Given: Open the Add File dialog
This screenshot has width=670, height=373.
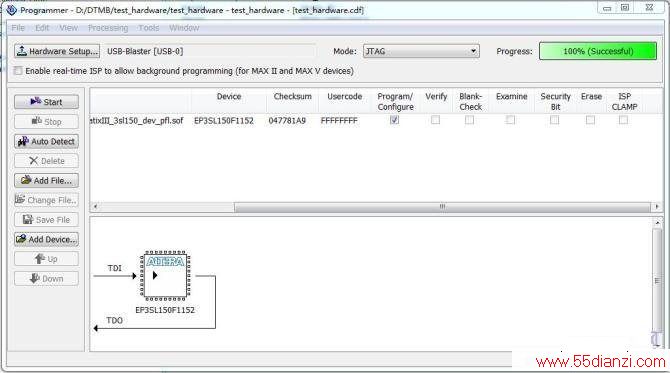Looking at the screenshot, I should tap(46, 180).
